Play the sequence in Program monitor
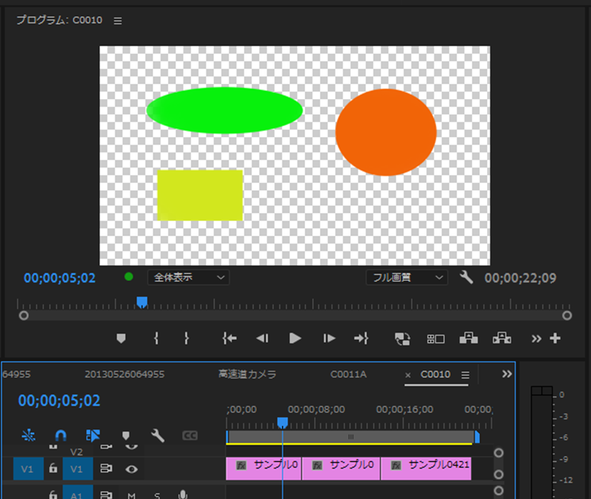The height and width of the screenshot is (499, 591). [x=295, y=338]
